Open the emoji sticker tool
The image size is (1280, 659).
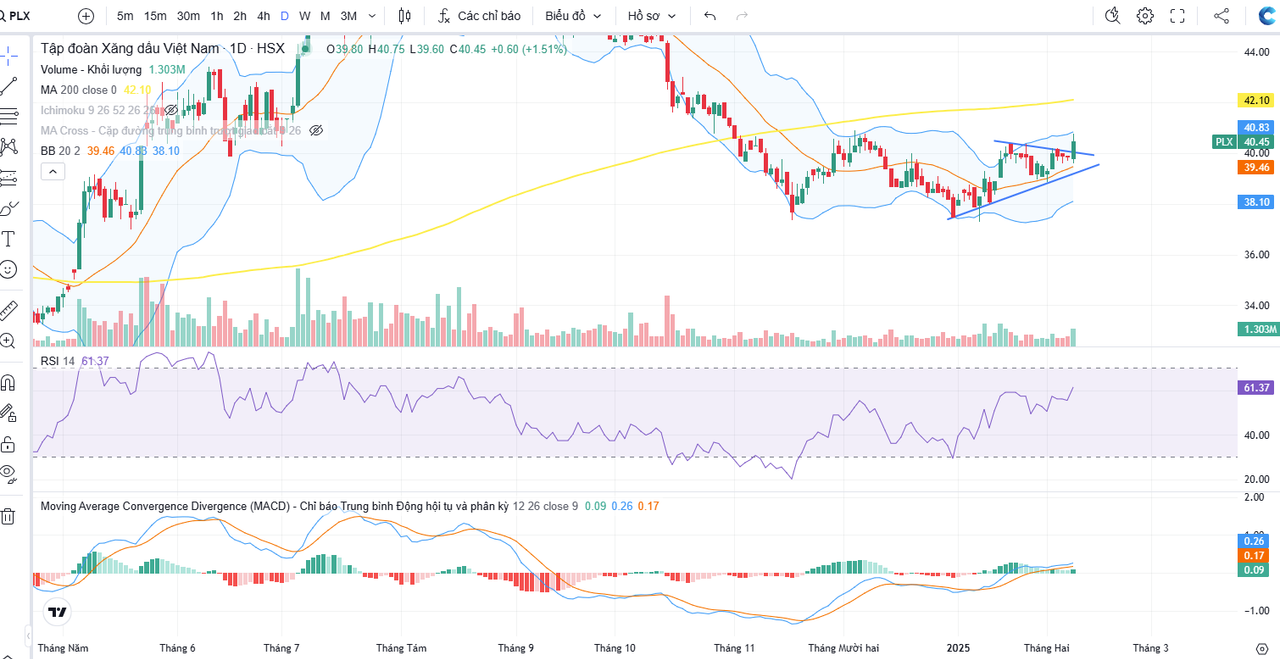(x=8, y=269)
